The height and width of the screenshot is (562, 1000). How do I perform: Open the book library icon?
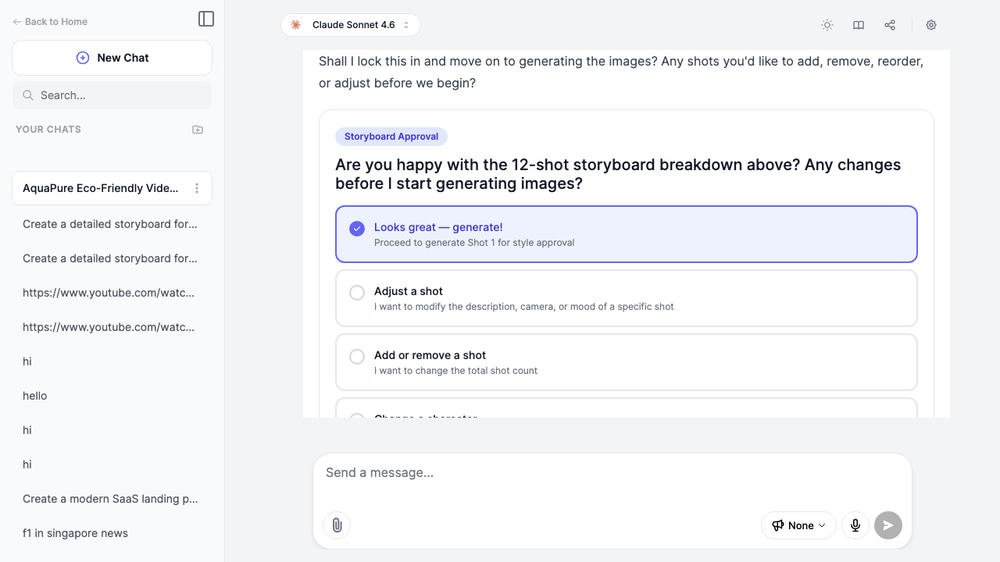(858, 25)
